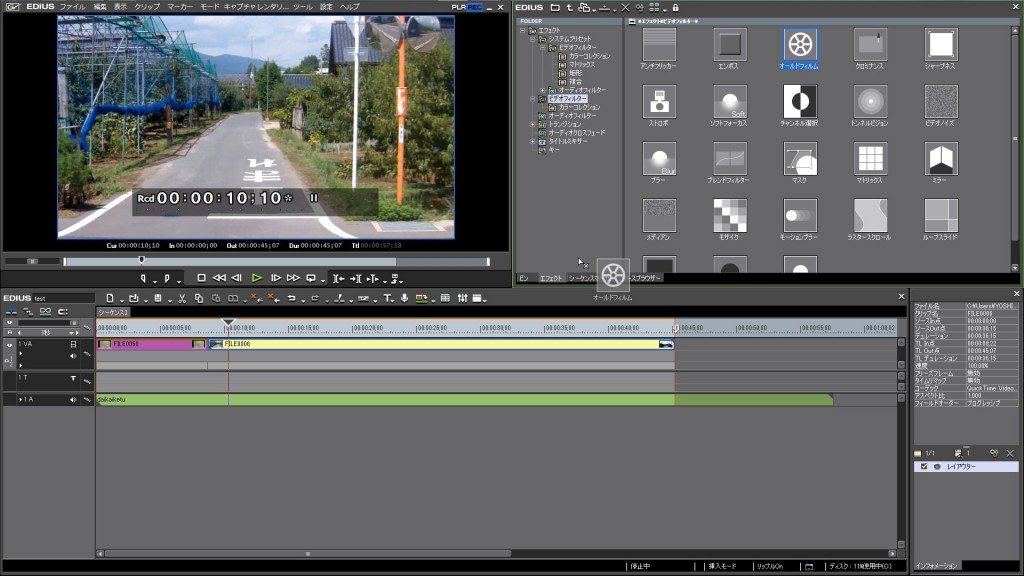Pick the シャープネス (Sharpness) filter
Viewport: 1024px width, 576px height.
click(941, 45)
